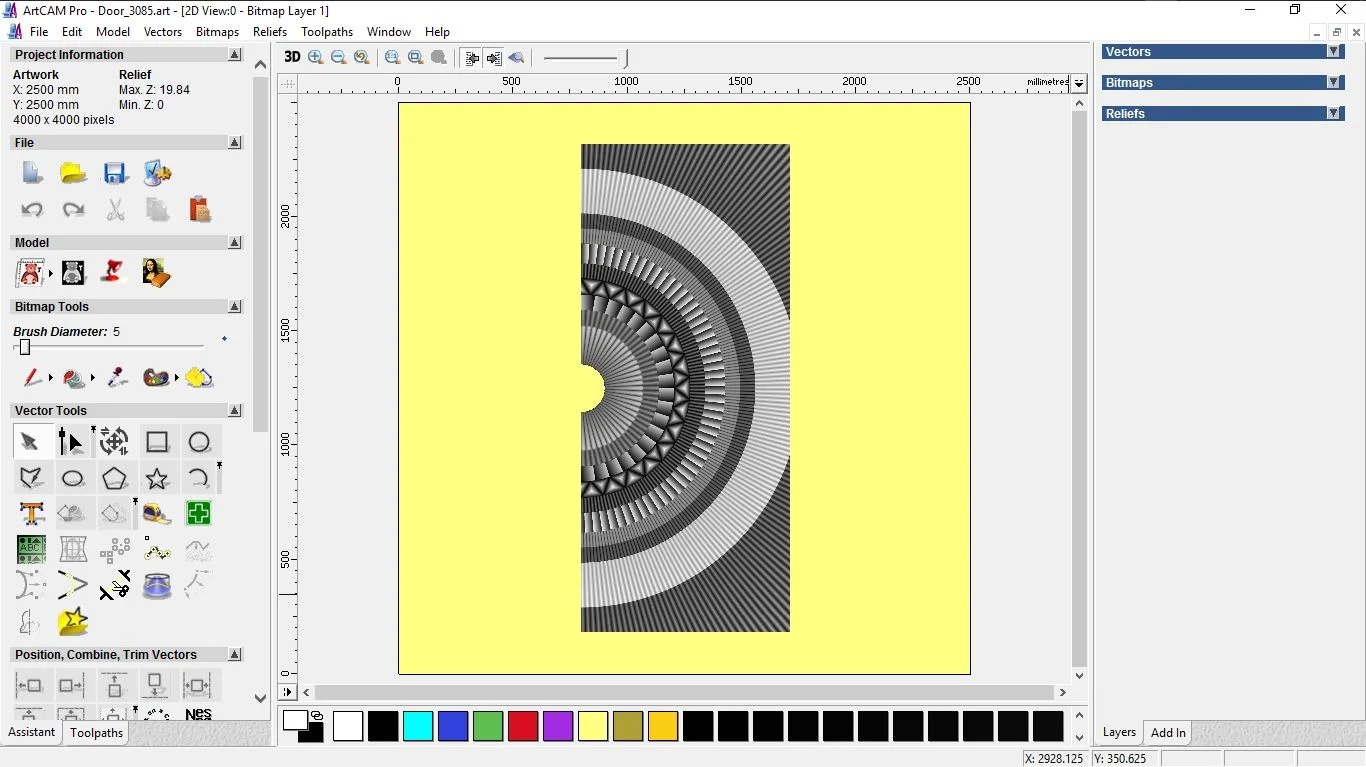Click the Save file floppy disk icon

115,173
